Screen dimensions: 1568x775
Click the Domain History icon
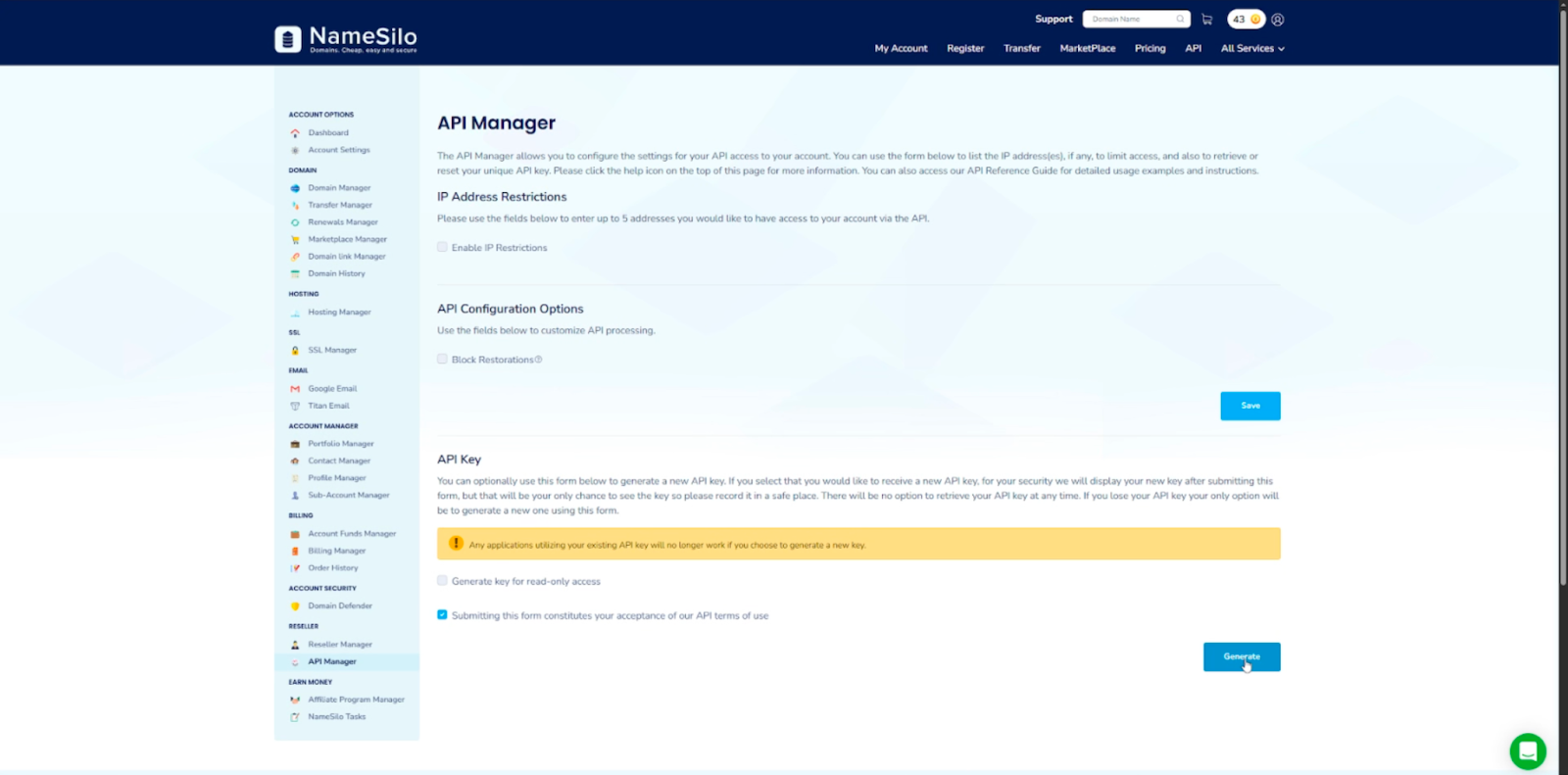pos(295,273)
